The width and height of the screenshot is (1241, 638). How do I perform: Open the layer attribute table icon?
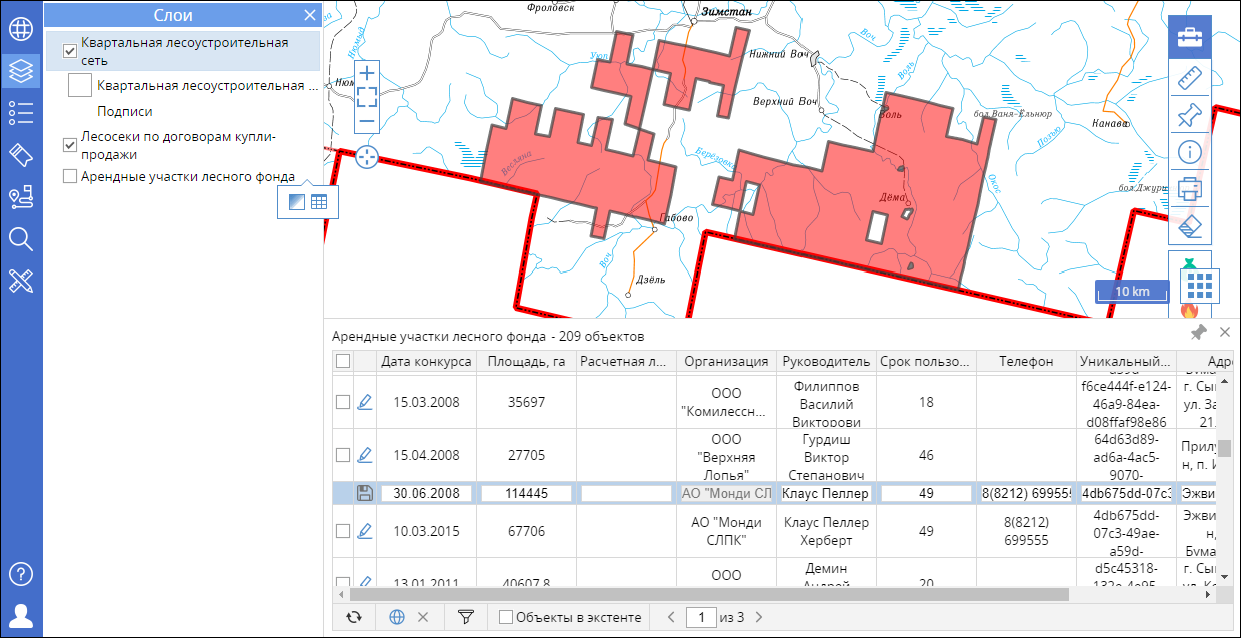pyautogui.click(x=320, y=202)
